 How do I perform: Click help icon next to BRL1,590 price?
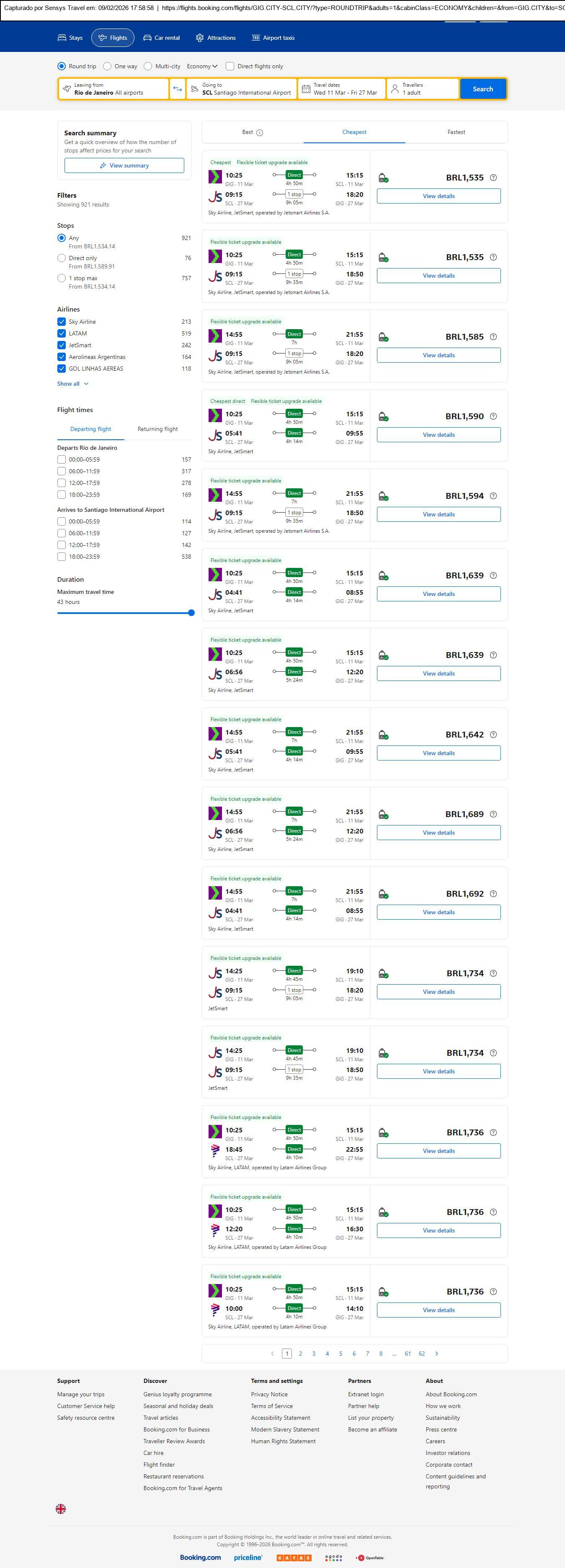(x=493, y=416)
